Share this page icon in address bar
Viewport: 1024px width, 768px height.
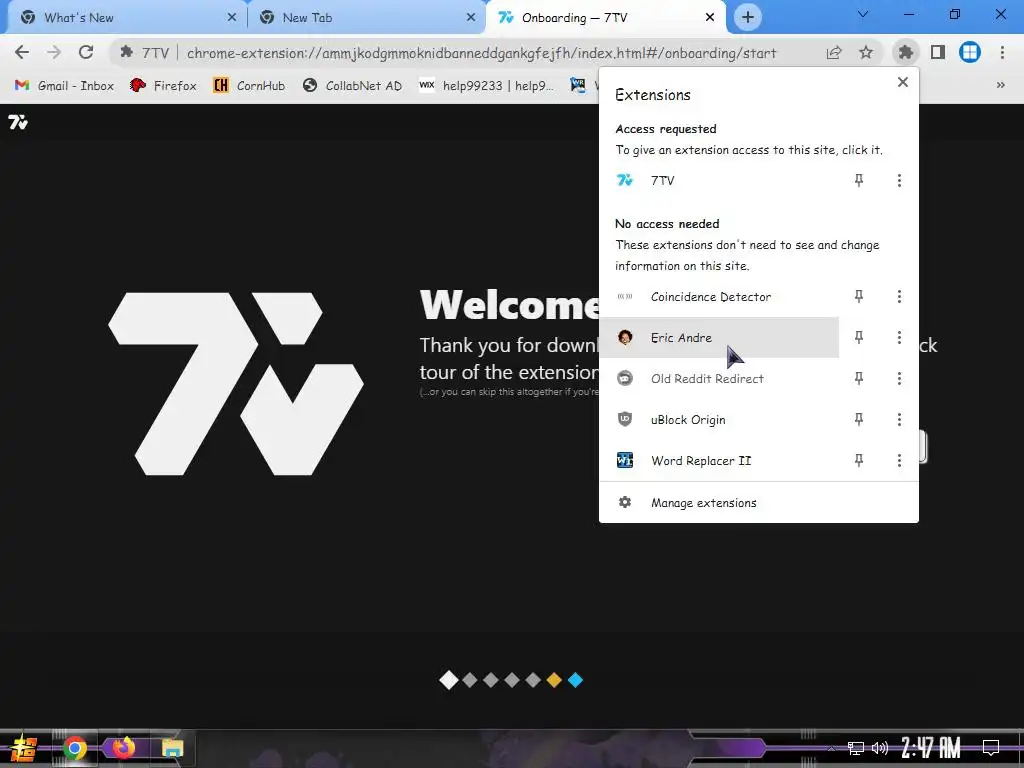pyautogui.click(x=834, y=52)
